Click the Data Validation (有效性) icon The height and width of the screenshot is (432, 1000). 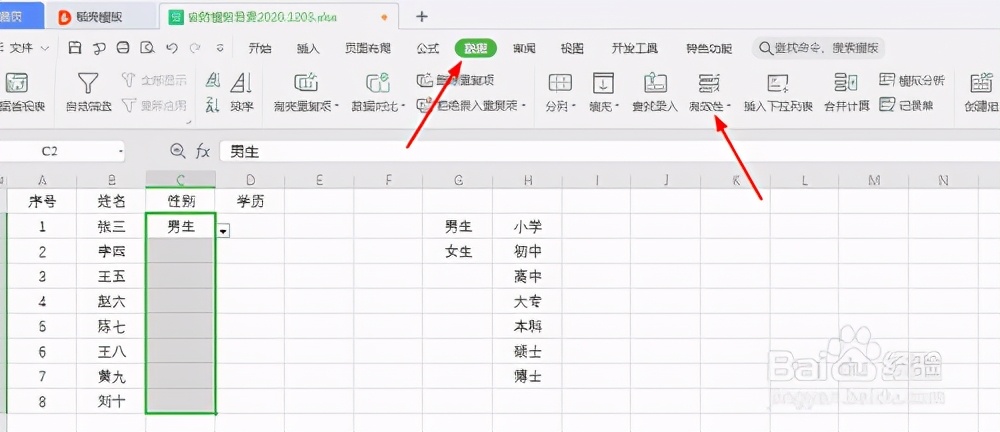click(709, 83)
